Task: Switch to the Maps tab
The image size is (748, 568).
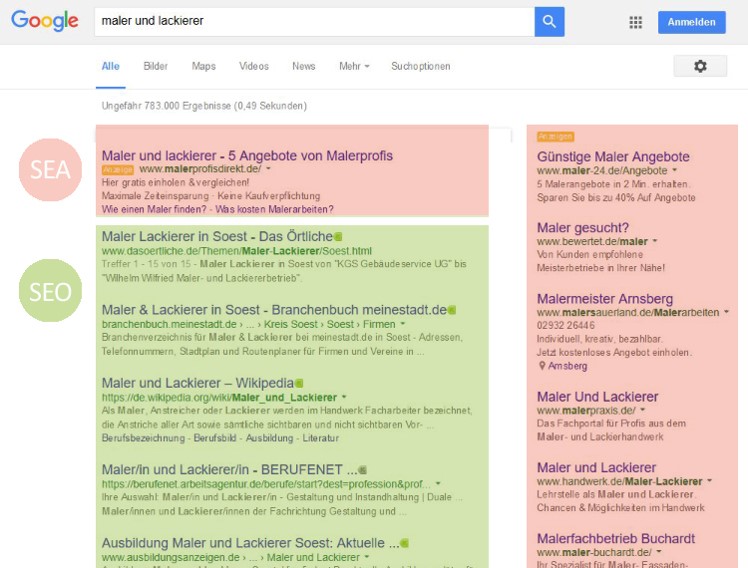Action: (204, 66)
